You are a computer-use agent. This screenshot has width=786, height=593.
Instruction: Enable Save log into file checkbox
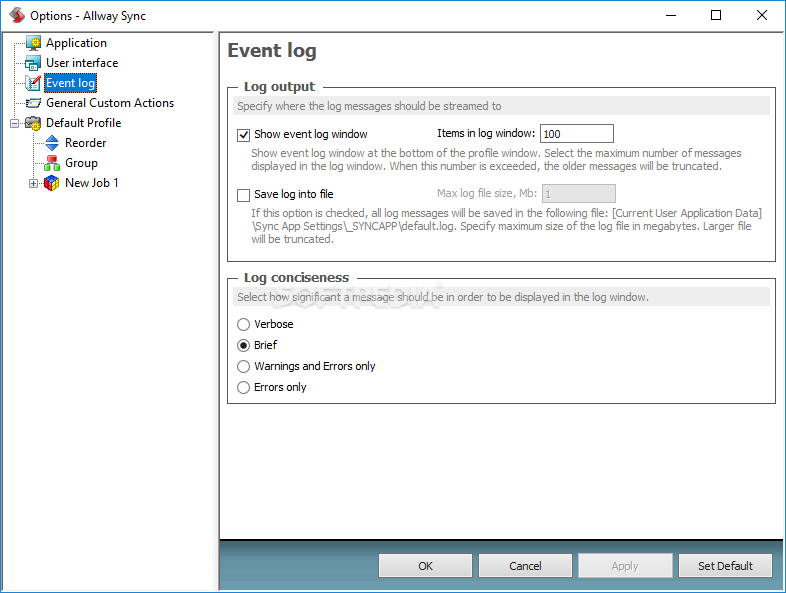pos(244,195)
